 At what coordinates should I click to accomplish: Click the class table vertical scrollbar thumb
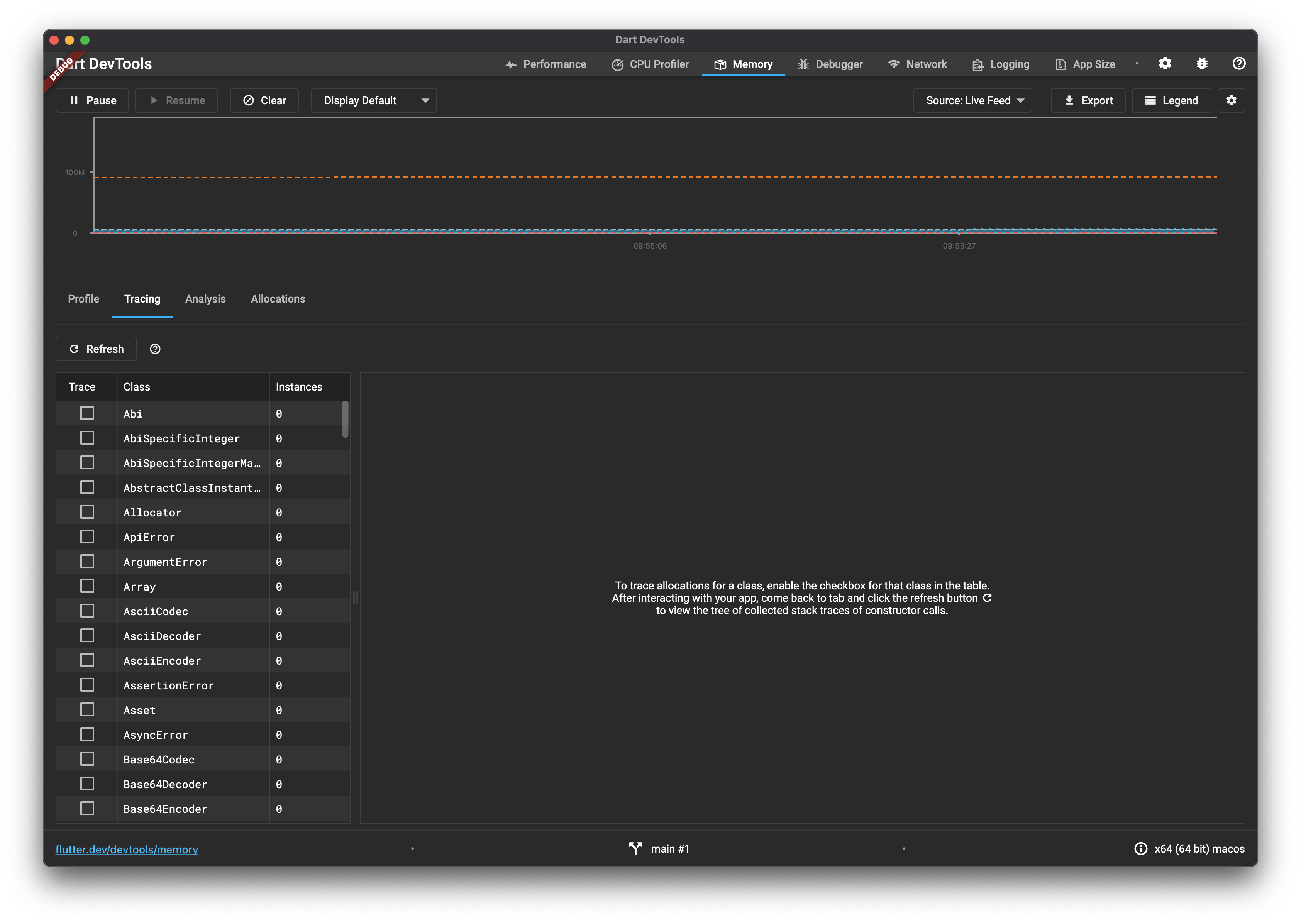(345, 419)
